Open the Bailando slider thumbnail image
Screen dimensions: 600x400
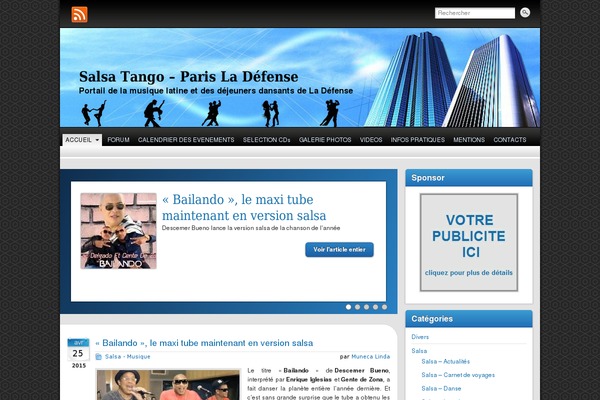(119, 231)
